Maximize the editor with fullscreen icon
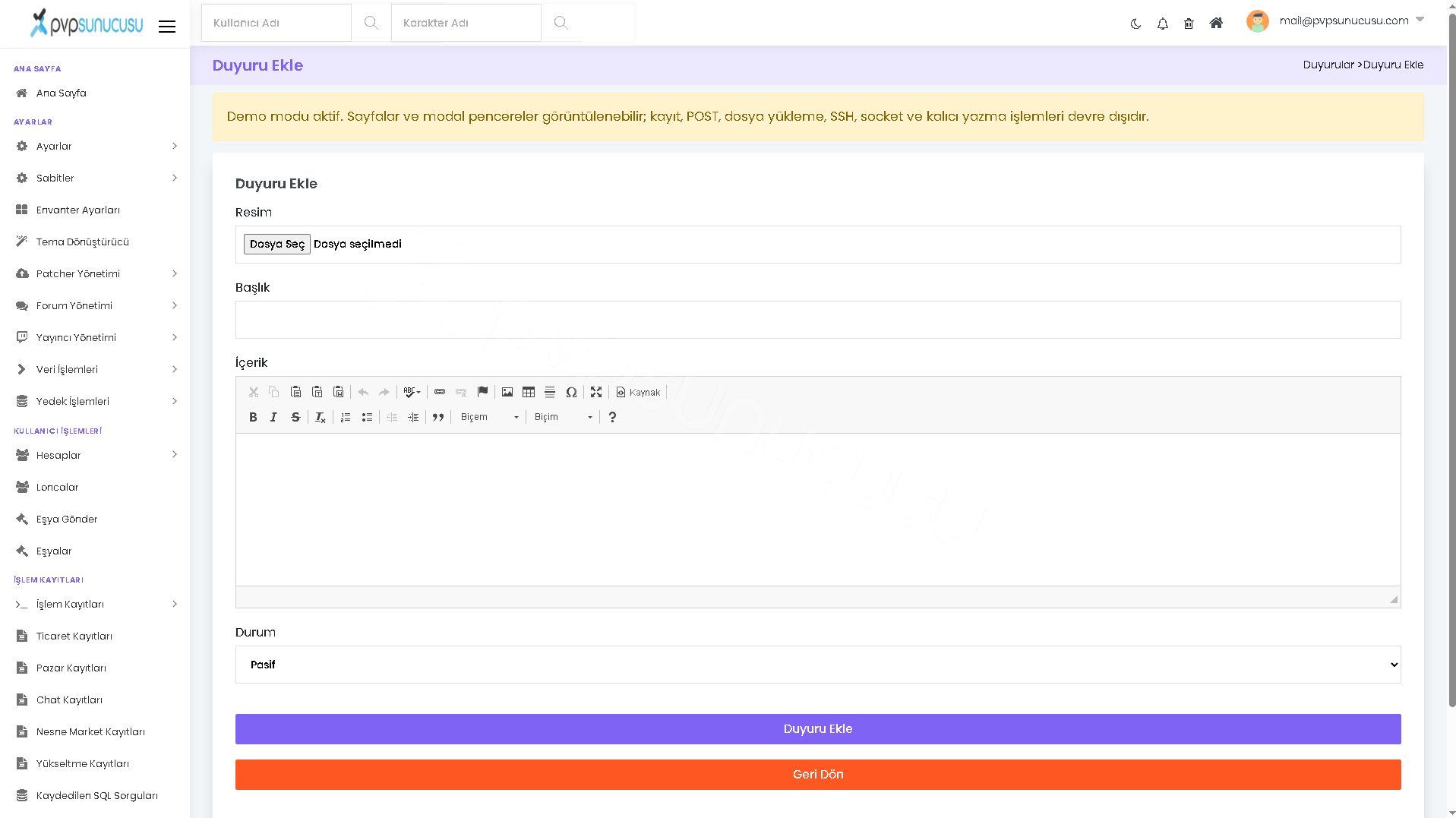The image size is (1456, 818). point(596,392)
